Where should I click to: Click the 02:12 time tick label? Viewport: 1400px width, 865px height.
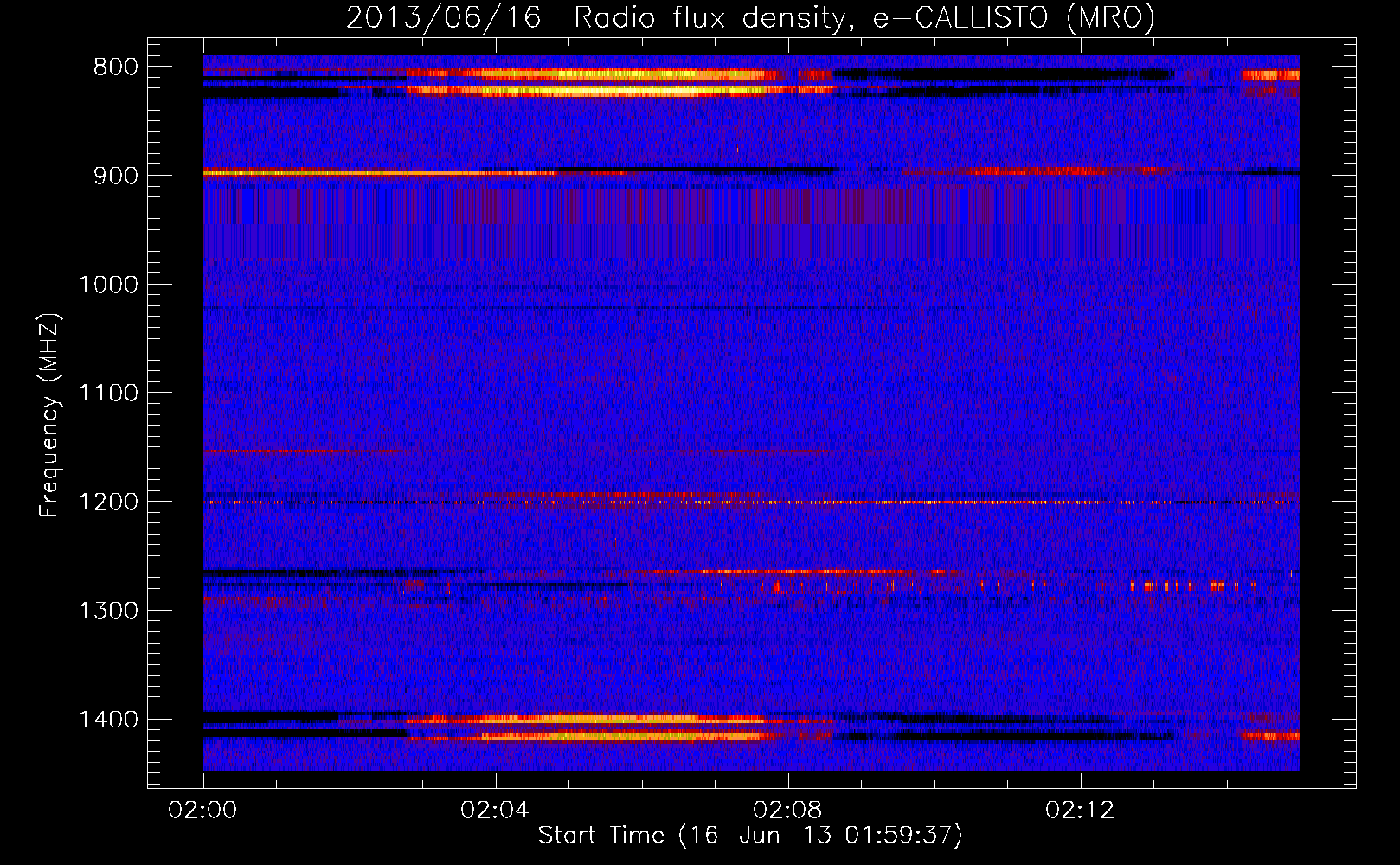(x=1080, y=811)
